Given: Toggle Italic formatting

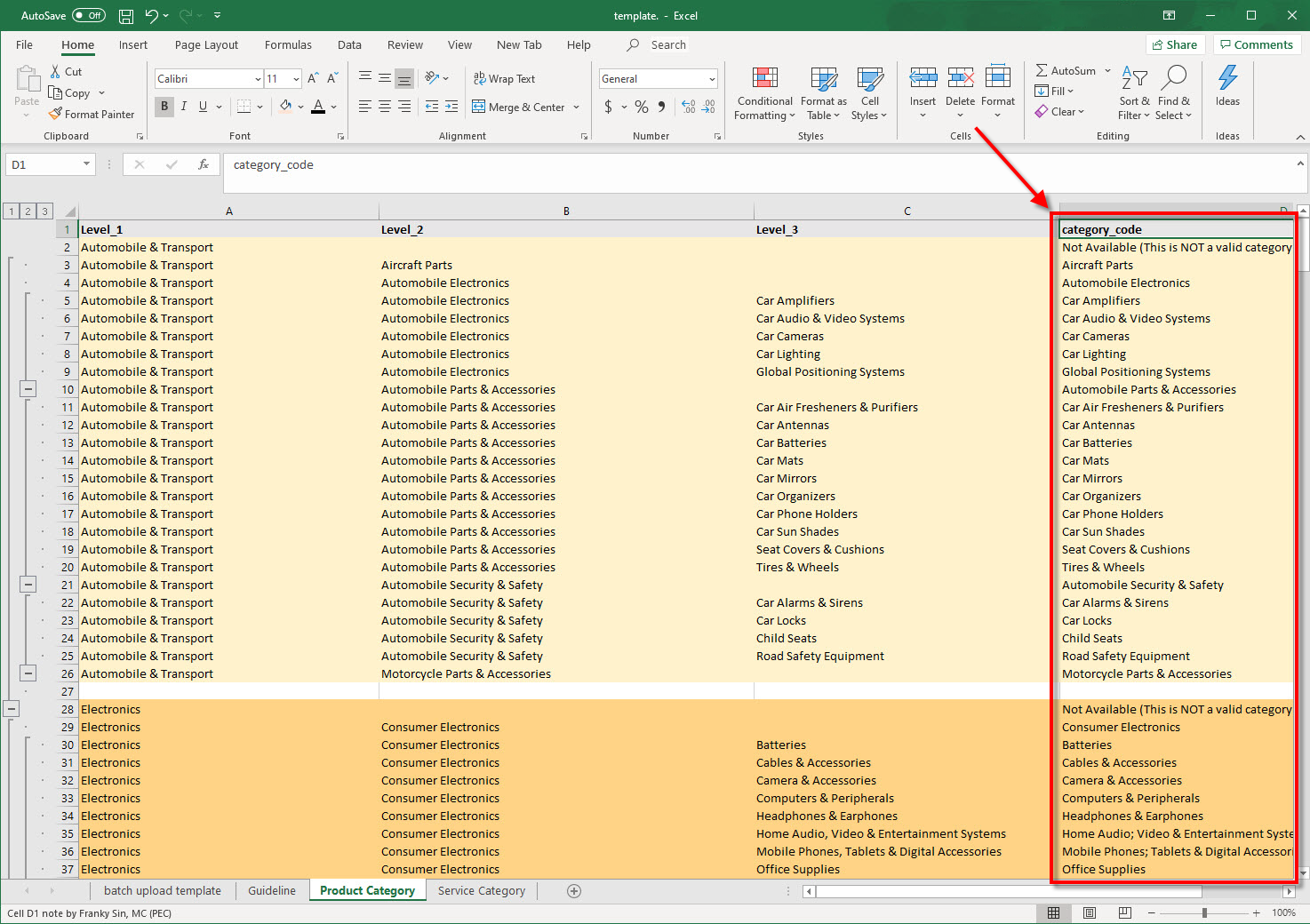Looking at the screenshot, I should (x=184, y=107).
